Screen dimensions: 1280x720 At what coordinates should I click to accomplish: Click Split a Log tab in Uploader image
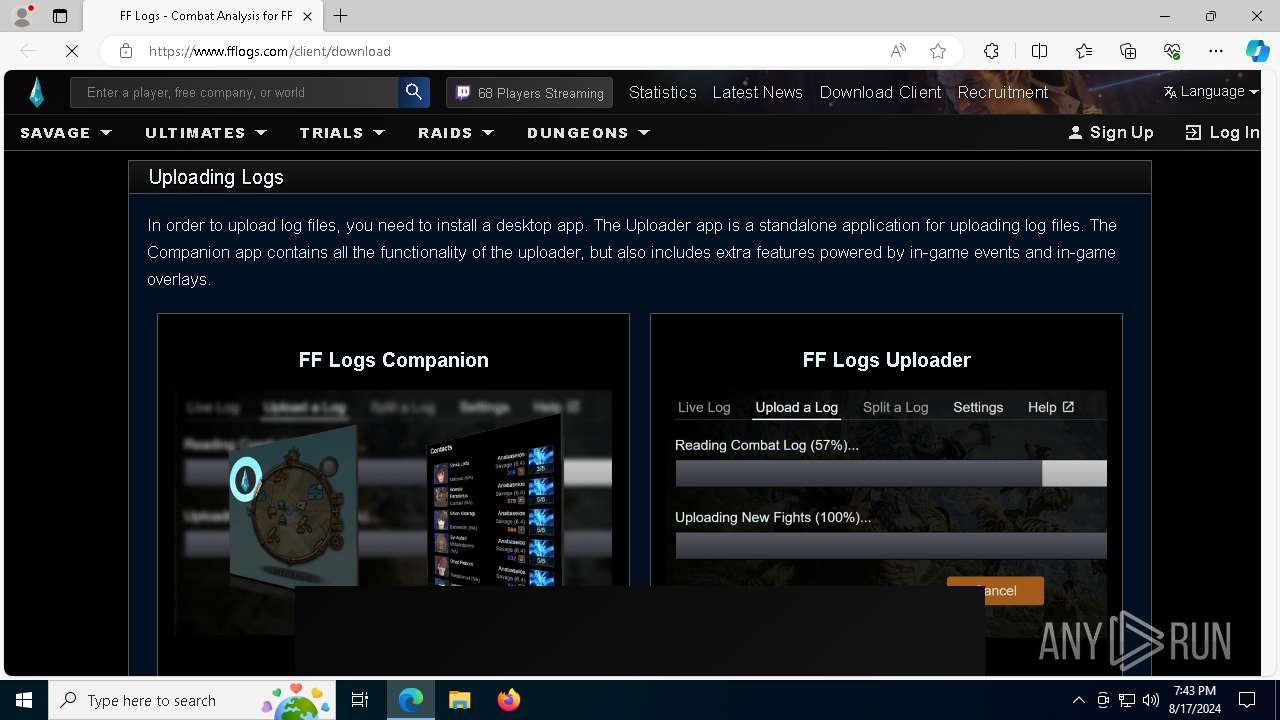pyautogui.click(x=896, y=407)
